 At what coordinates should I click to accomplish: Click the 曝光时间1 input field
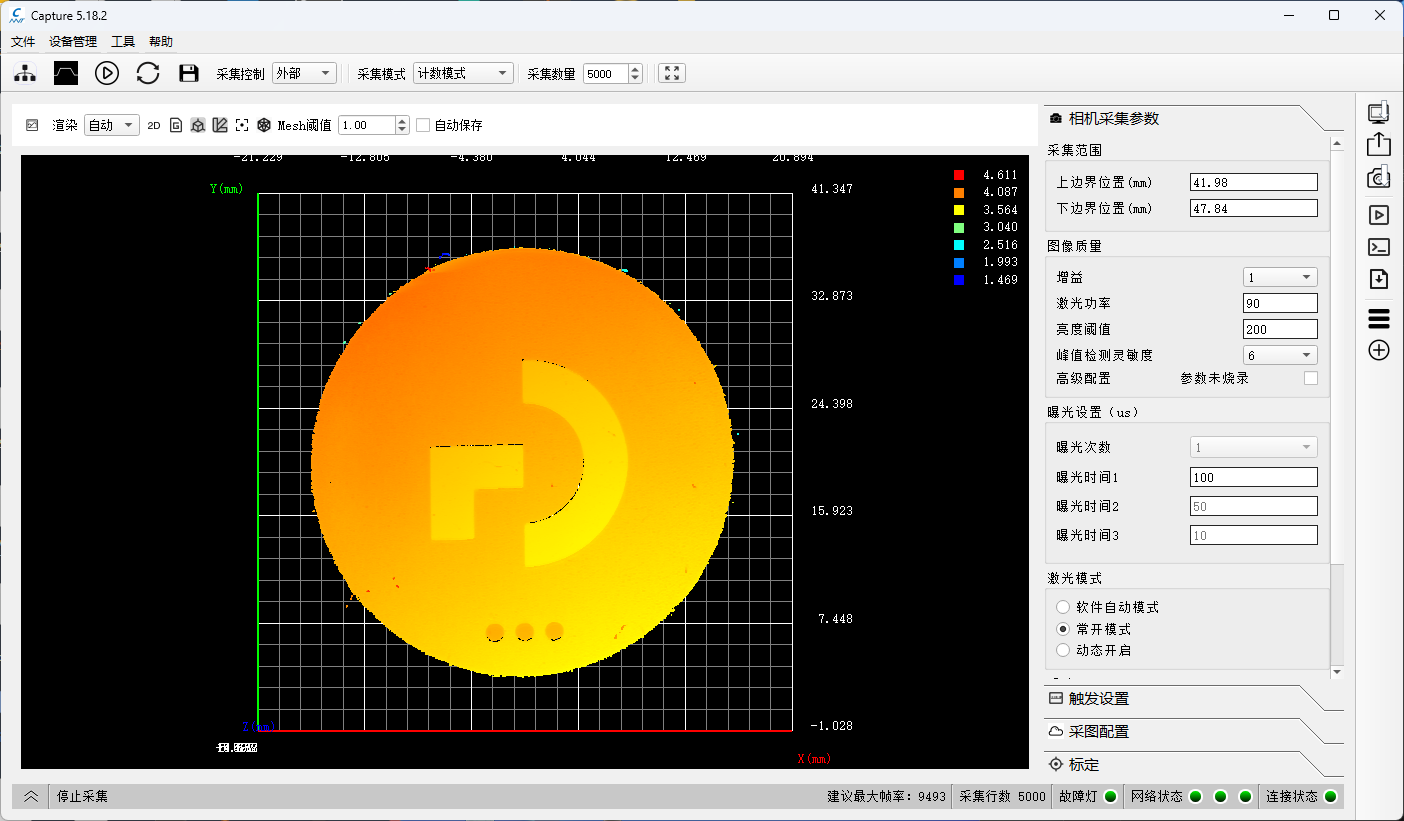[x=1254, y=477]
